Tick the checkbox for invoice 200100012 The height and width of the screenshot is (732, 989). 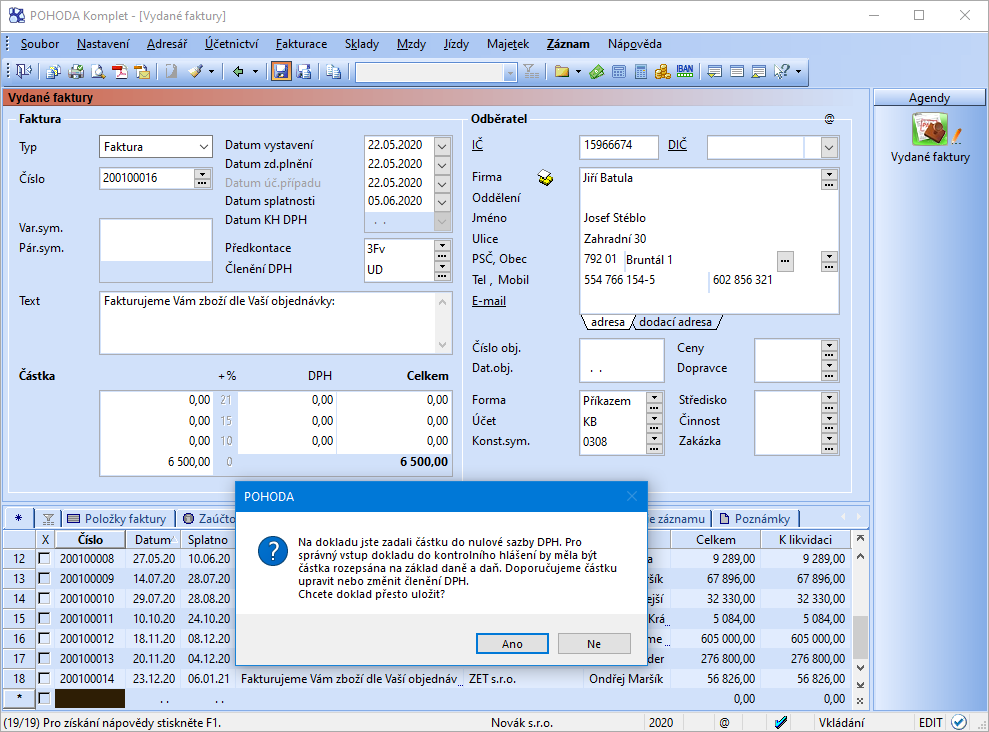[x=44, y=639]
